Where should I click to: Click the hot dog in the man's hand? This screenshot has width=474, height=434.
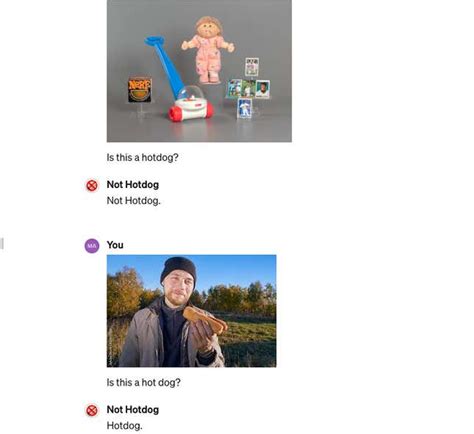coord(205,319)
